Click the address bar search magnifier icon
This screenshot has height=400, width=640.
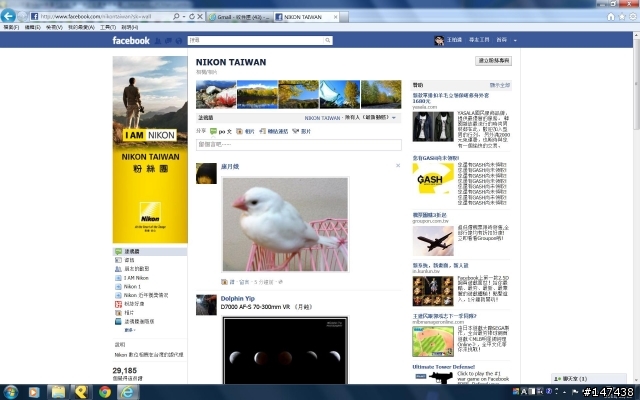coord(176,17)
